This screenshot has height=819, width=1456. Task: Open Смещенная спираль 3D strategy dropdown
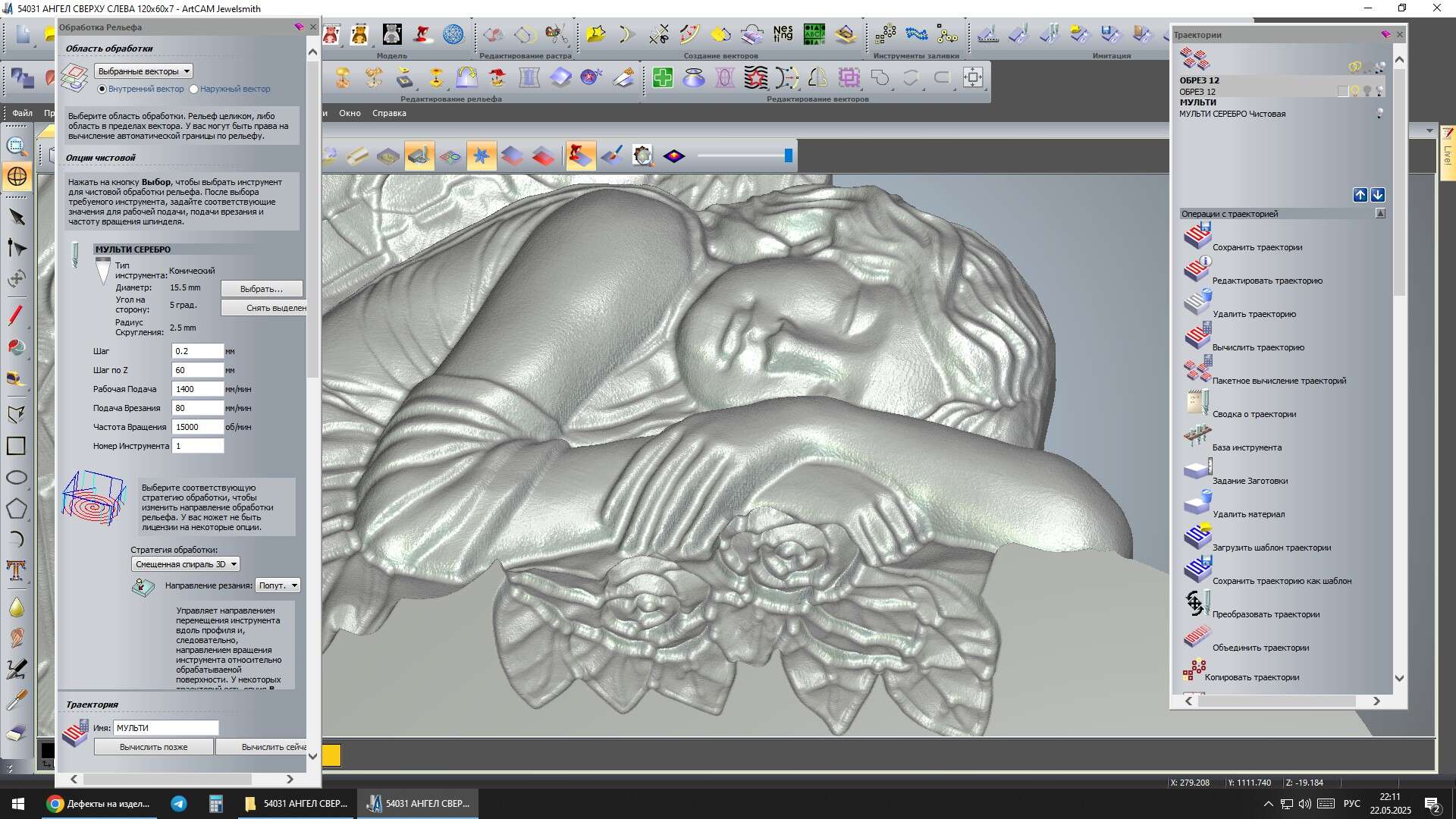(x=186, y=564)
